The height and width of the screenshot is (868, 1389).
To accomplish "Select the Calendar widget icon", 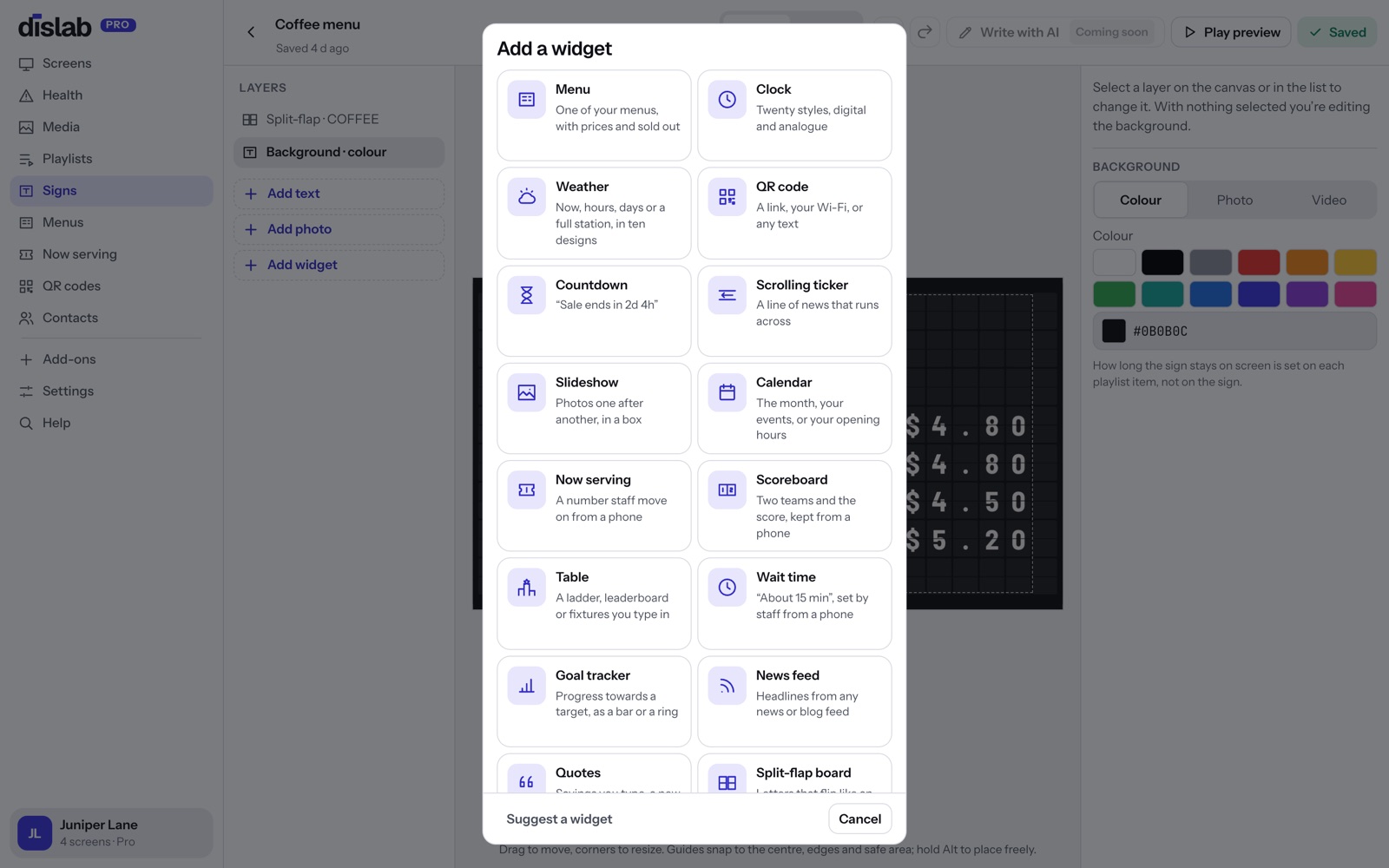I will 727,392.
